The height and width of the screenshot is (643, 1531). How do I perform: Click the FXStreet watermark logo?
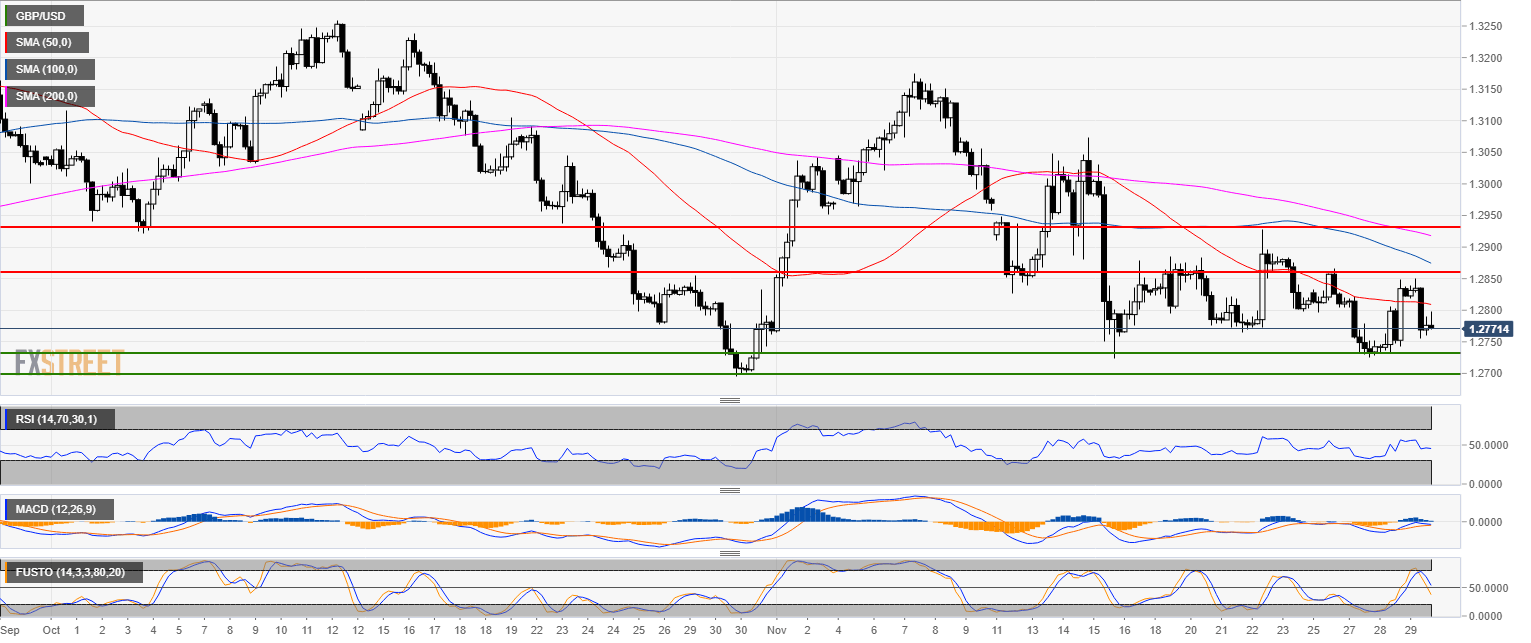tap(68, 362)
